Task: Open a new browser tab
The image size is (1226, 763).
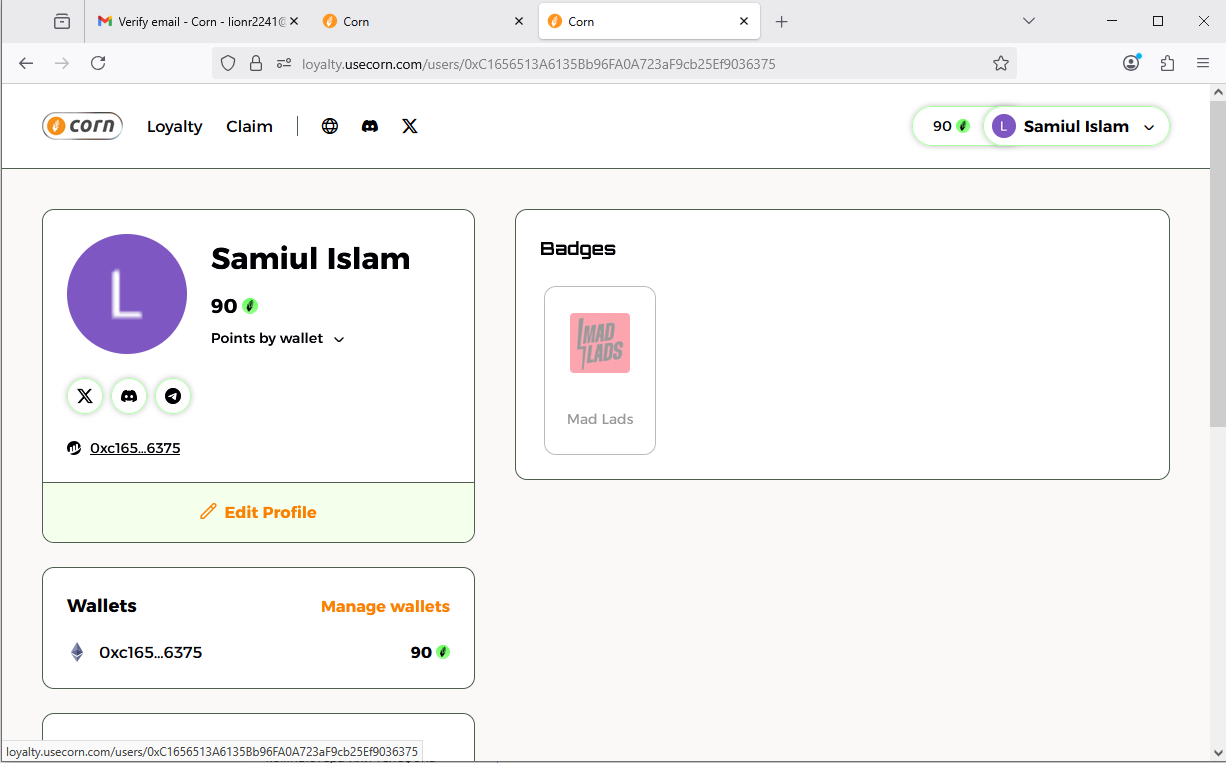Action: coord(782,21)
